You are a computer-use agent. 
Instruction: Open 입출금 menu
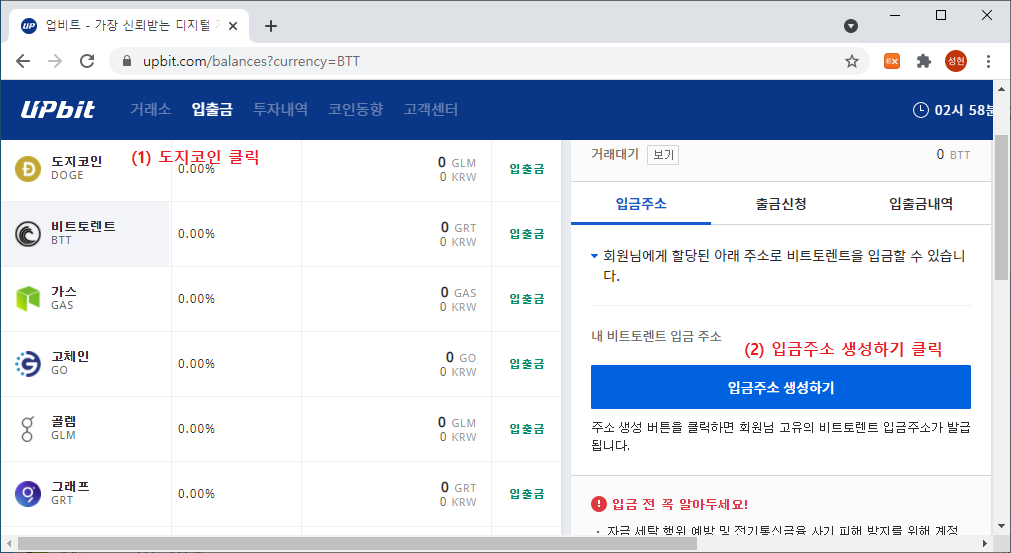point(212,110)
